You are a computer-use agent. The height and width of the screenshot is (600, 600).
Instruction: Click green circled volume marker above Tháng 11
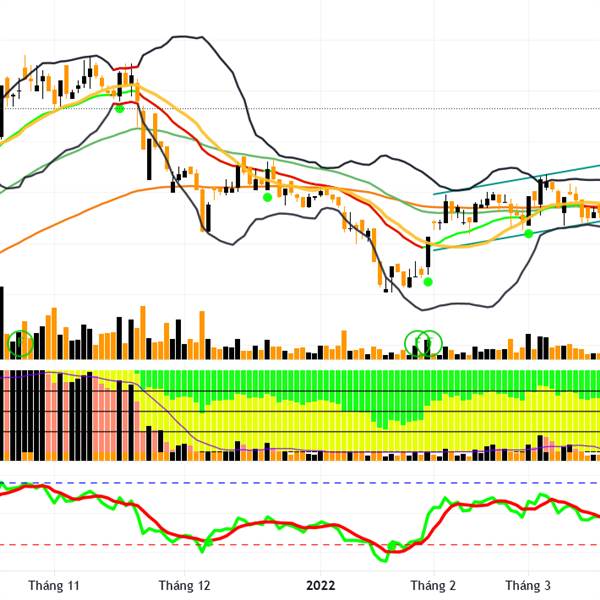(21, 344)
